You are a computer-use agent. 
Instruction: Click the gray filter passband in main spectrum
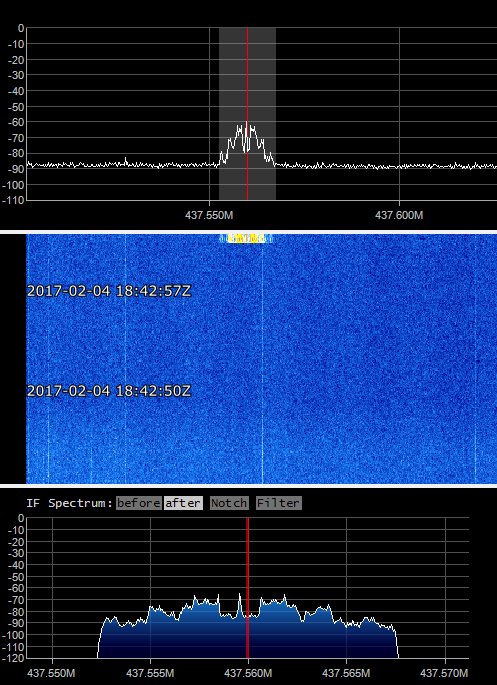(x=247, y=114)
